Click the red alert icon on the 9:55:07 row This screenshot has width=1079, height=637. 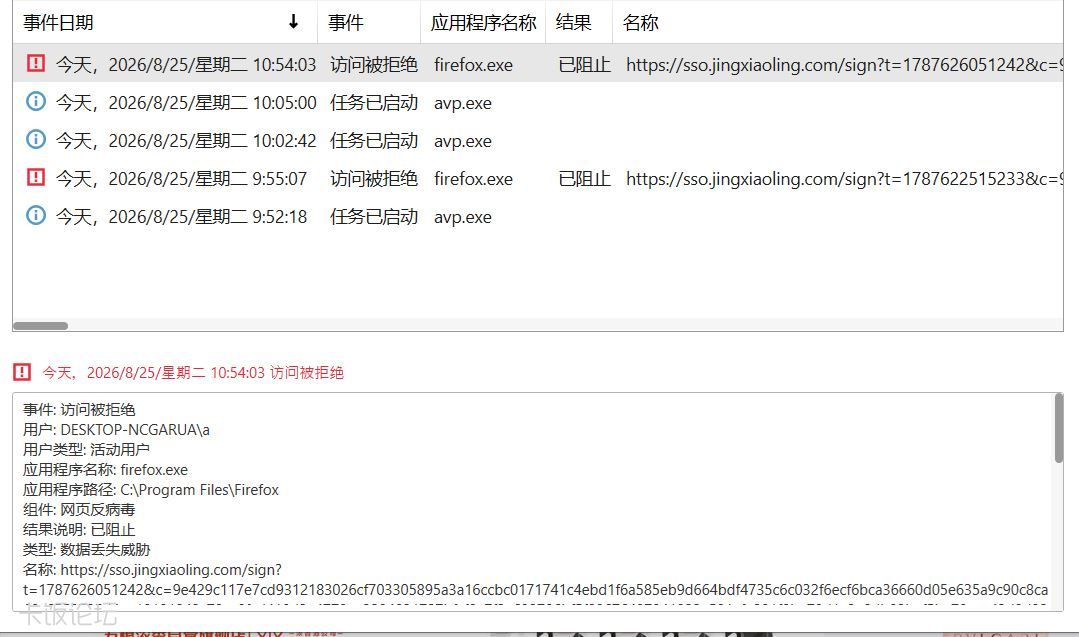click(x=36, y=177)
